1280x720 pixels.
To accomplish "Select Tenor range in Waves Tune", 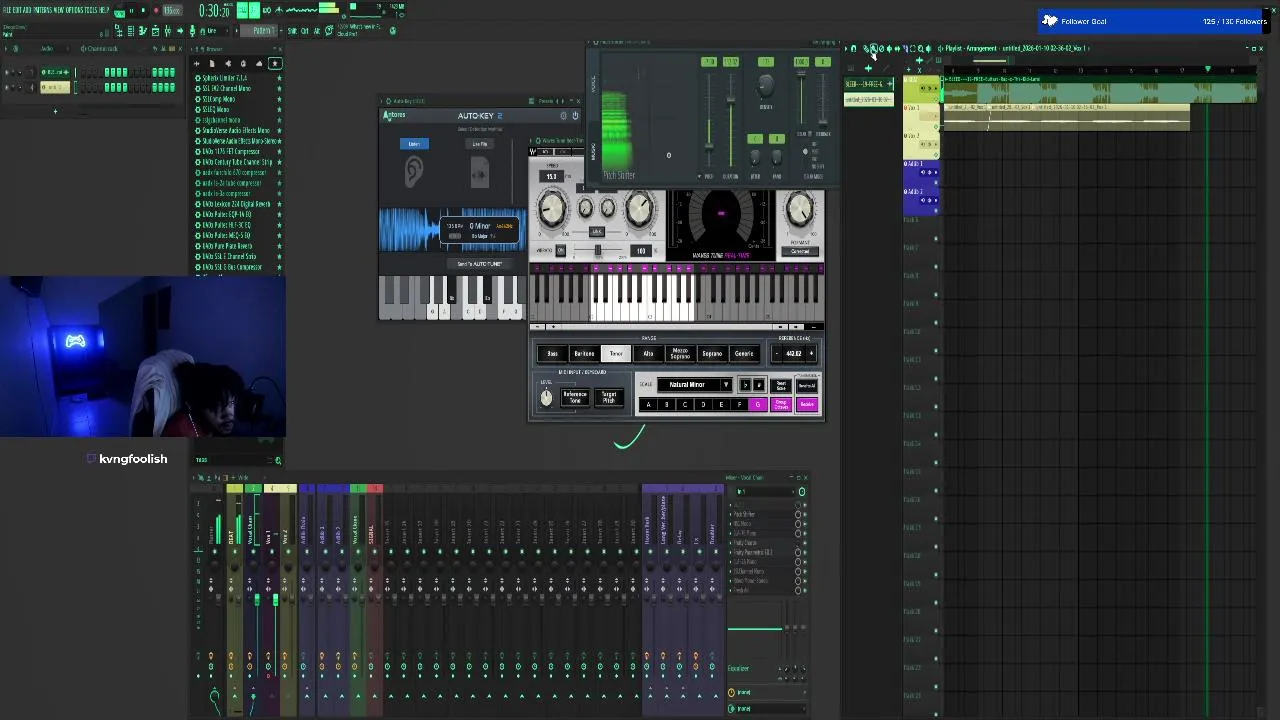I will 616,354.
